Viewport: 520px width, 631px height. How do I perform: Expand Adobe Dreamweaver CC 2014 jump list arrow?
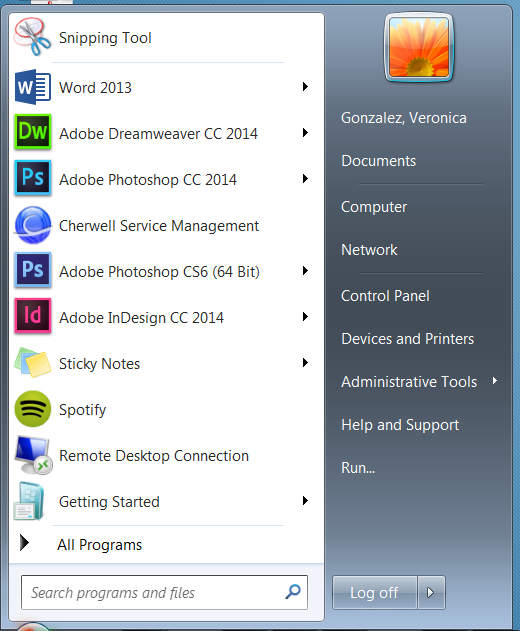click(305, 132)
